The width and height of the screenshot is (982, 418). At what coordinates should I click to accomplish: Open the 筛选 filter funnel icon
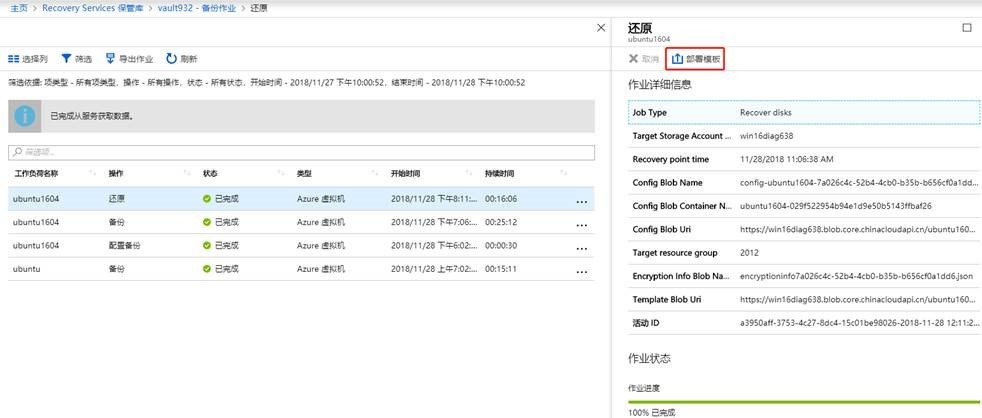click(x=67, y=59)
